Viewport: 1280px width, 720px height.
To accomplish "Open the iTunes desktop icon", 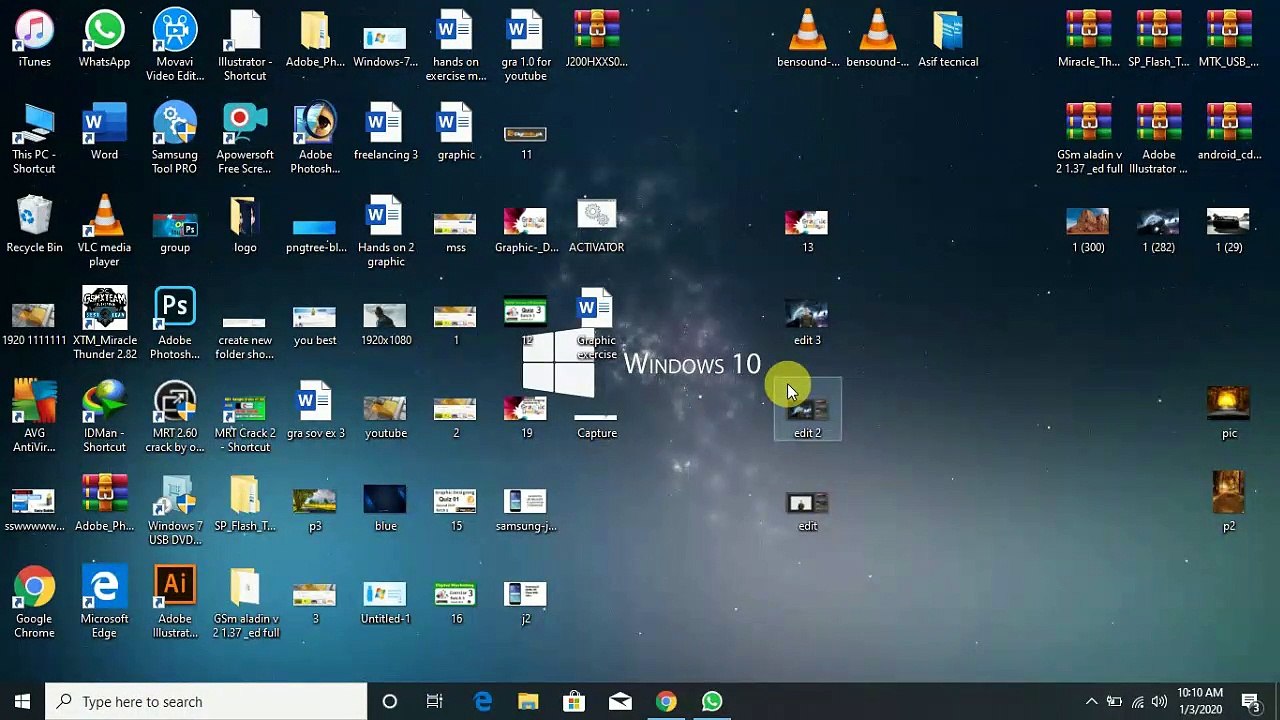I will click(x=34, y=39).
